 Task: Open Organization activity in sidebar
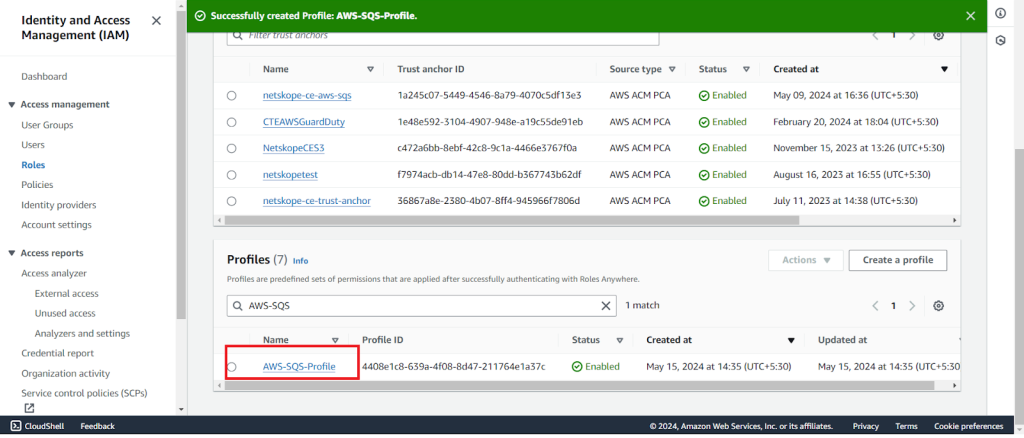point(65,373)
